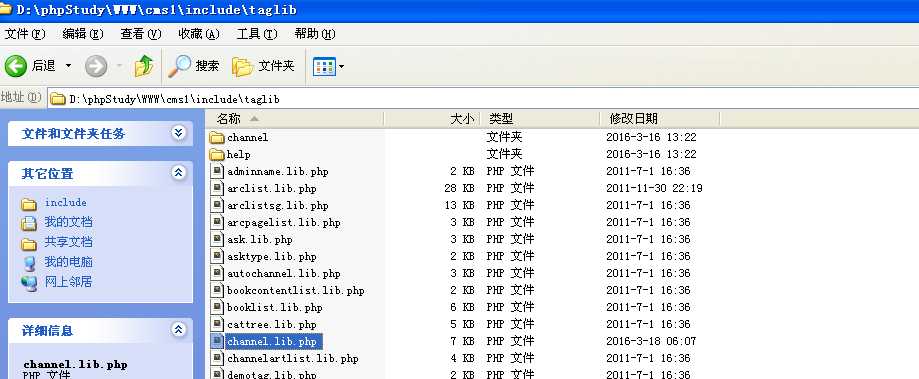Open the 我的文档 link
Image resolution: width=919 pixels, height=379 pixels.
(x=69, y=222)
